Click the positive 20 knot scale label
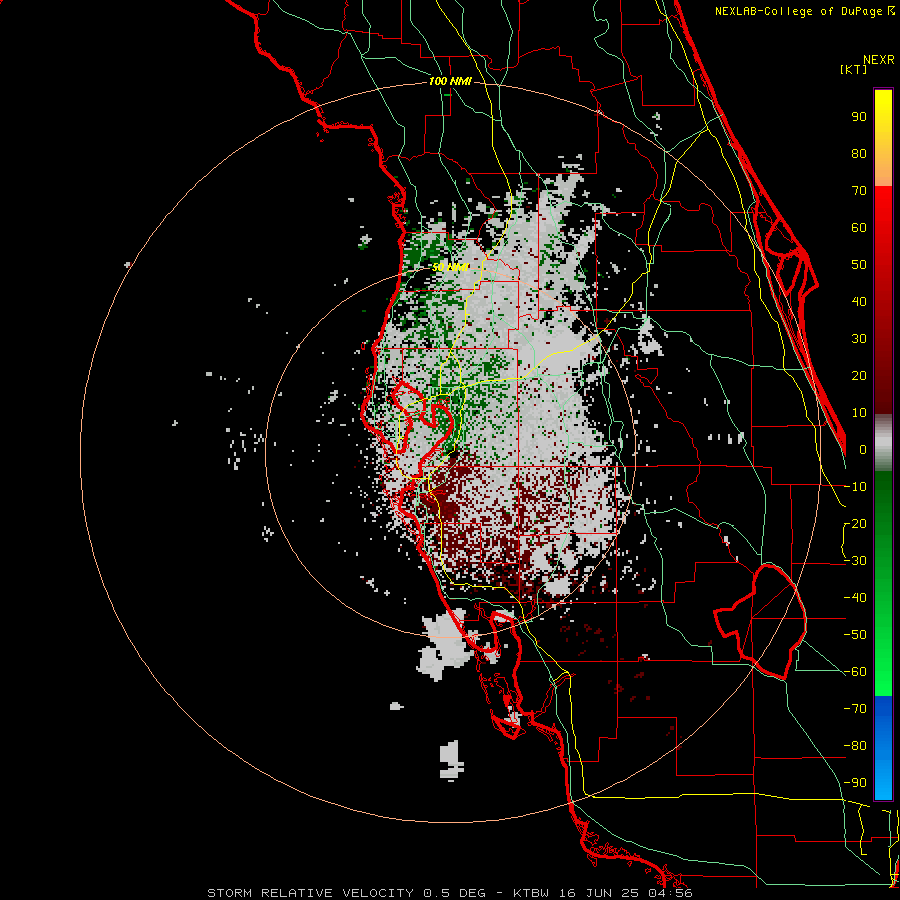This screenshot has height=900, width=900. 859,375
